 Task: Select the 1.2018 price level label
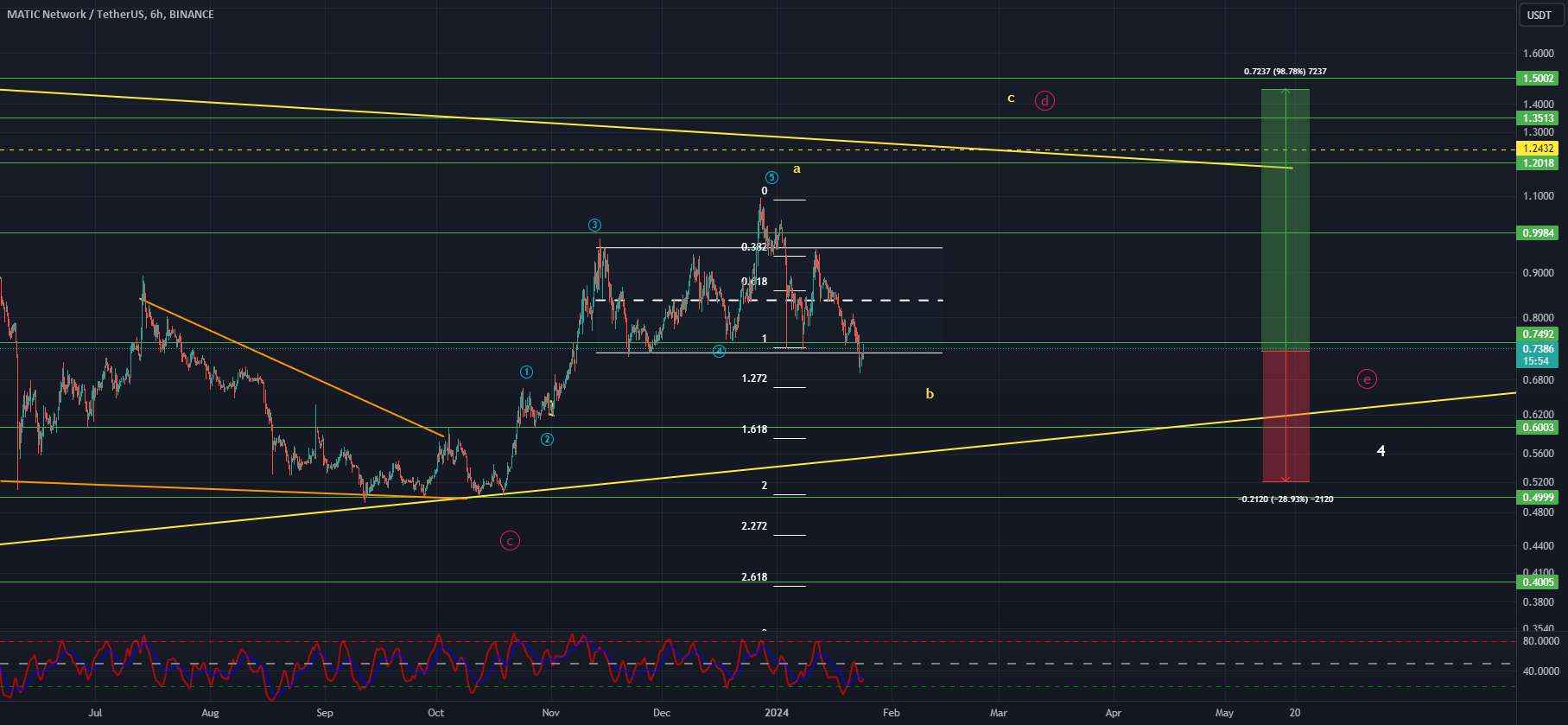1539,163
